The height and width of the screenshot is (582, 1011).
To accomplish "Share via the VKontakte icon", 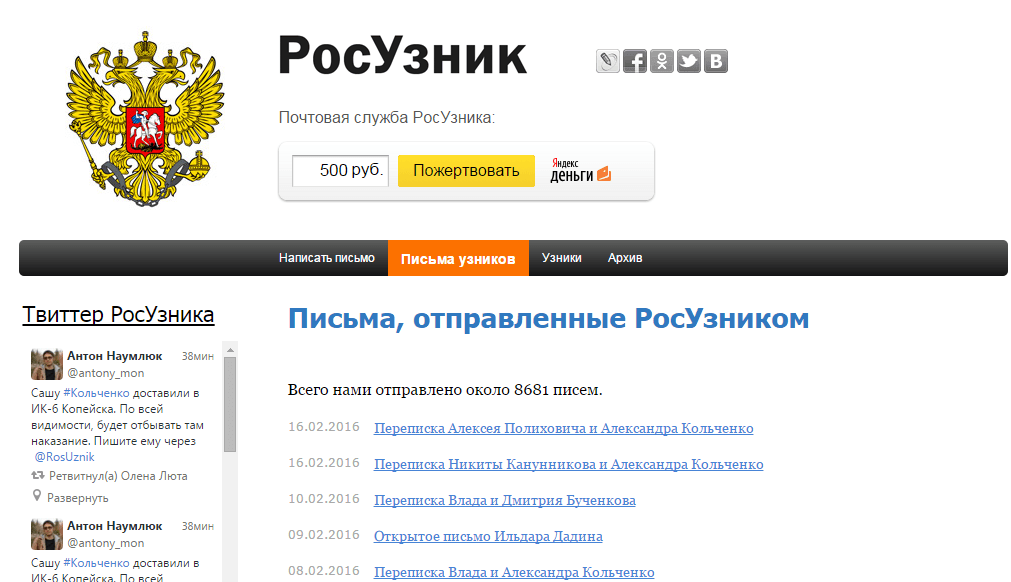I will [x=715, y=61].
